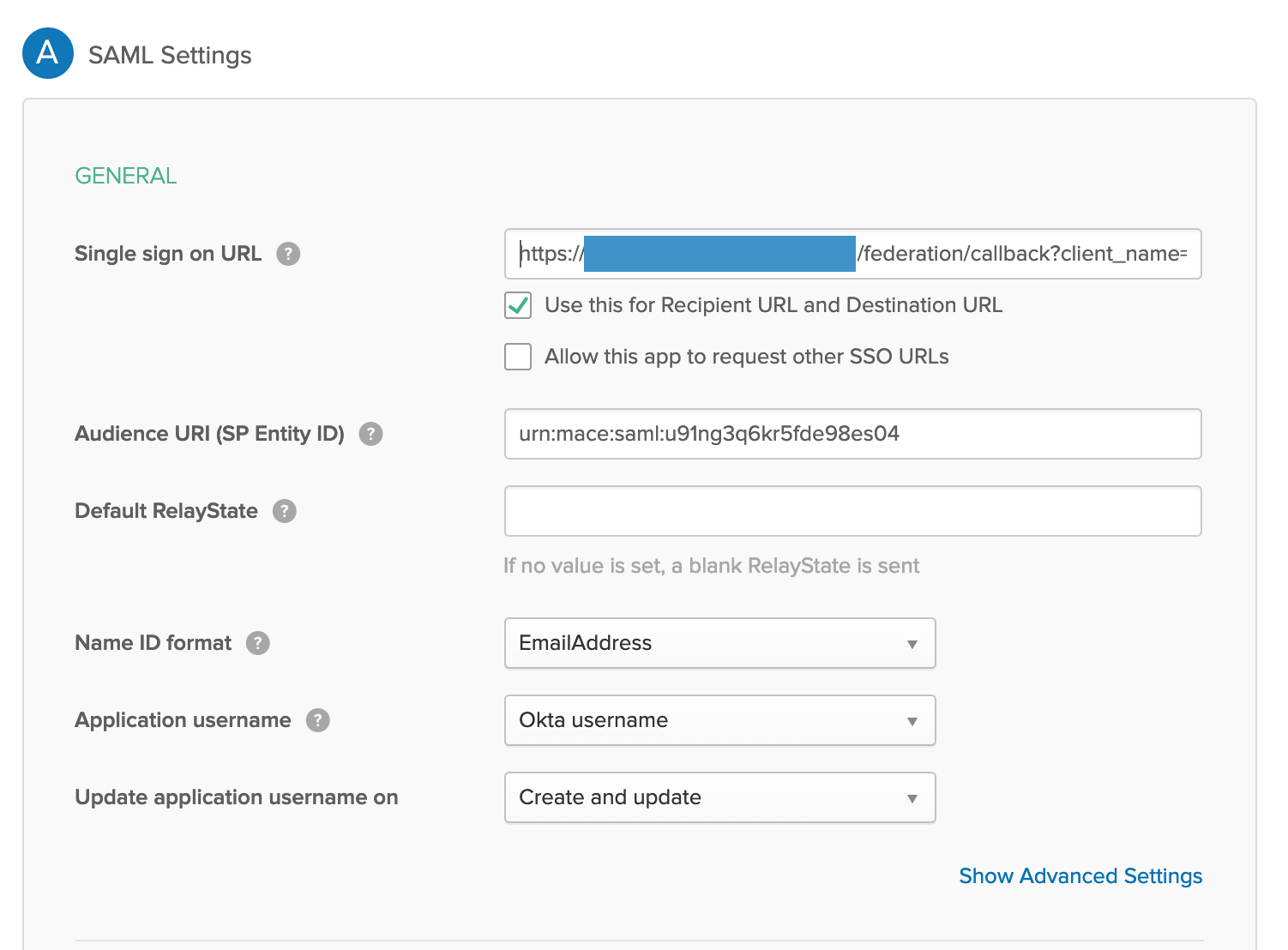1288x950 pixels.
Task: Open the Name ID format help tooltip
Action: point(257,642)
